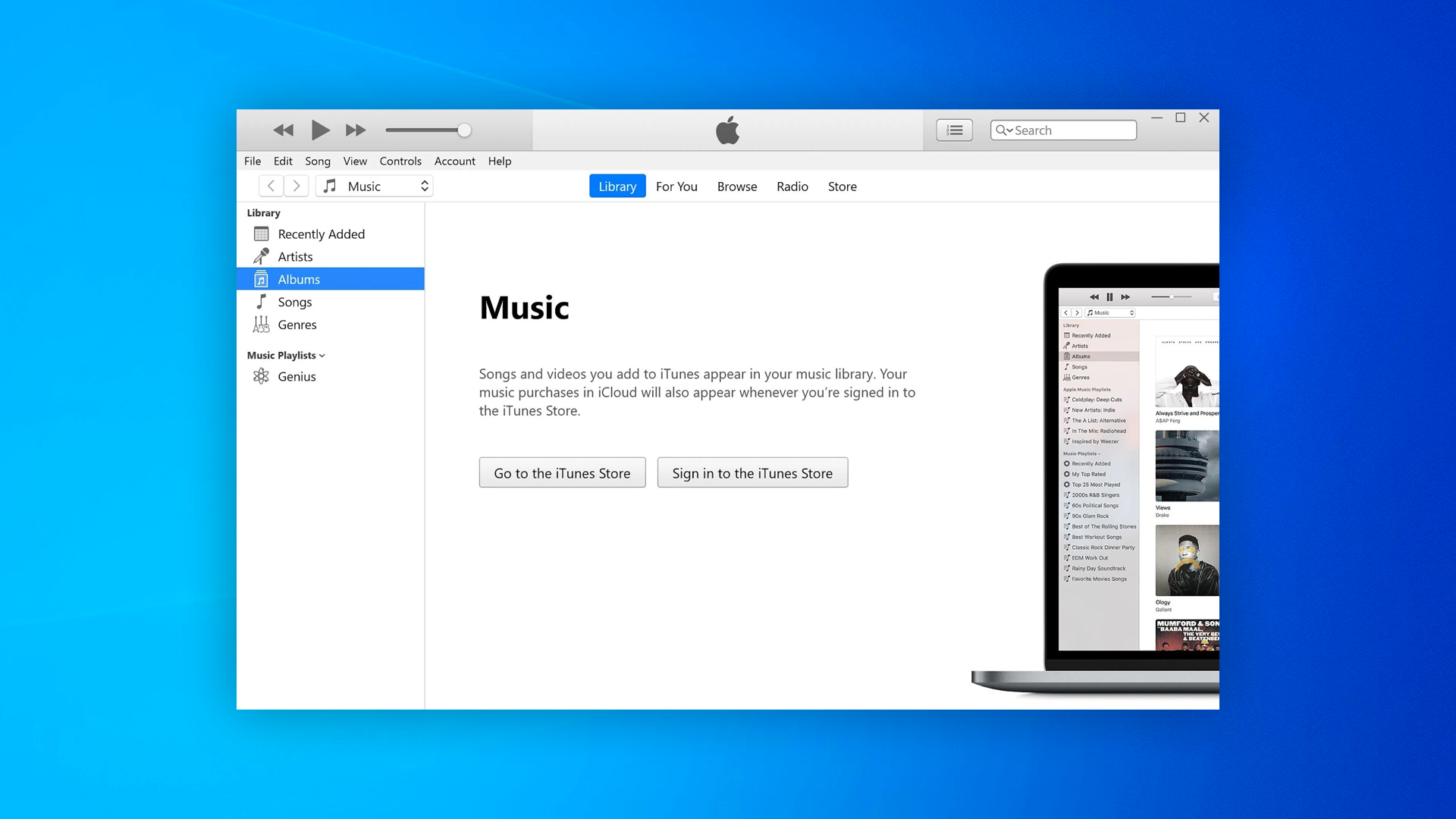Screen dimensions: 1456x819
Task: Navigate back using the back arrow
Action: click(x=270, y=186)
